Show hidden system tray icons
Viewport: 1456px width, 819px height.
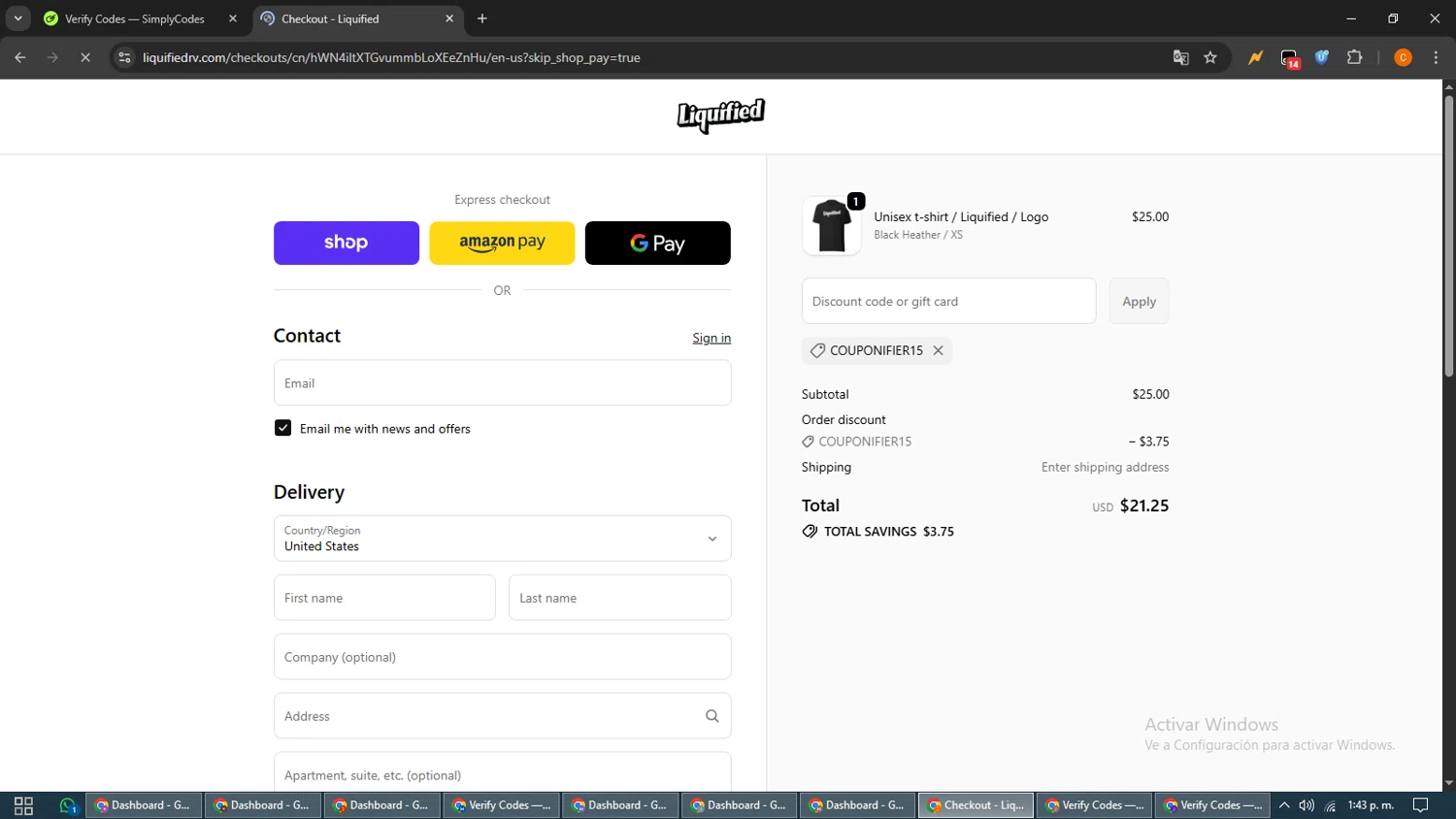[1284, 805]
